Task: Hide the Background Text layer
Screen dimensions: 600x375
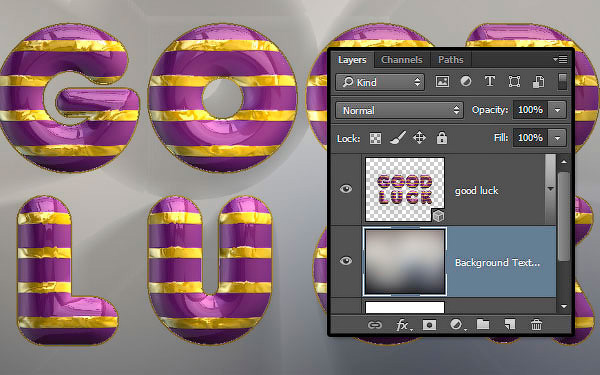Action: (x=346, y=261)
